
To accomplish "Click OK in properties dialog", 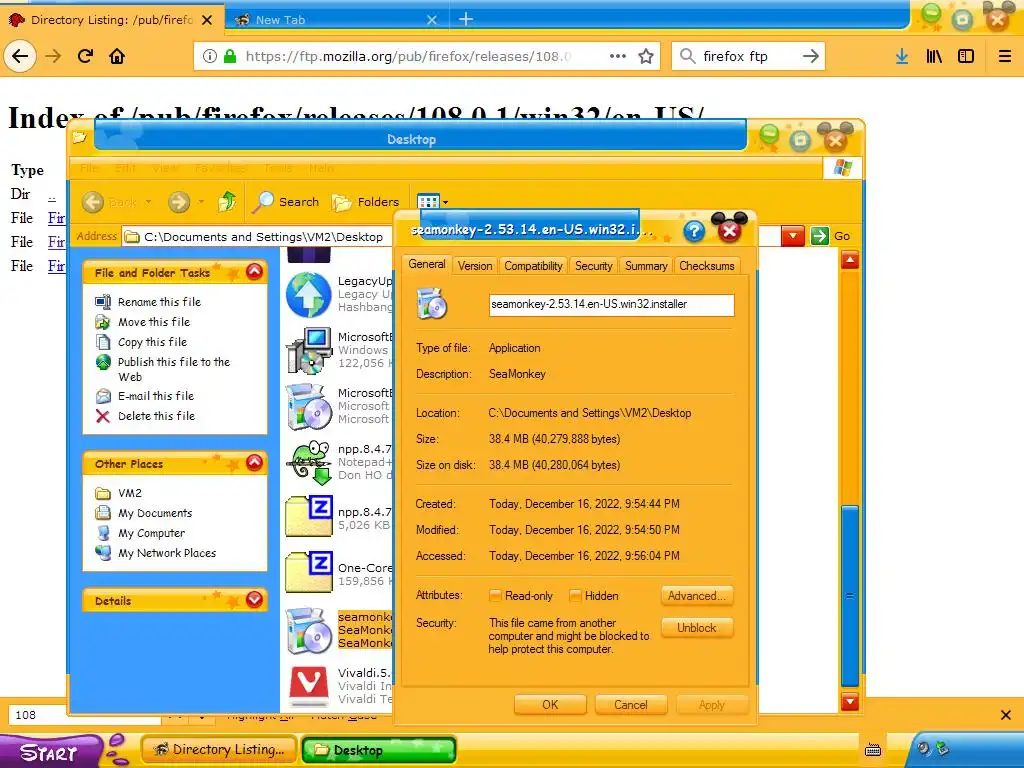I will point(550,705).
